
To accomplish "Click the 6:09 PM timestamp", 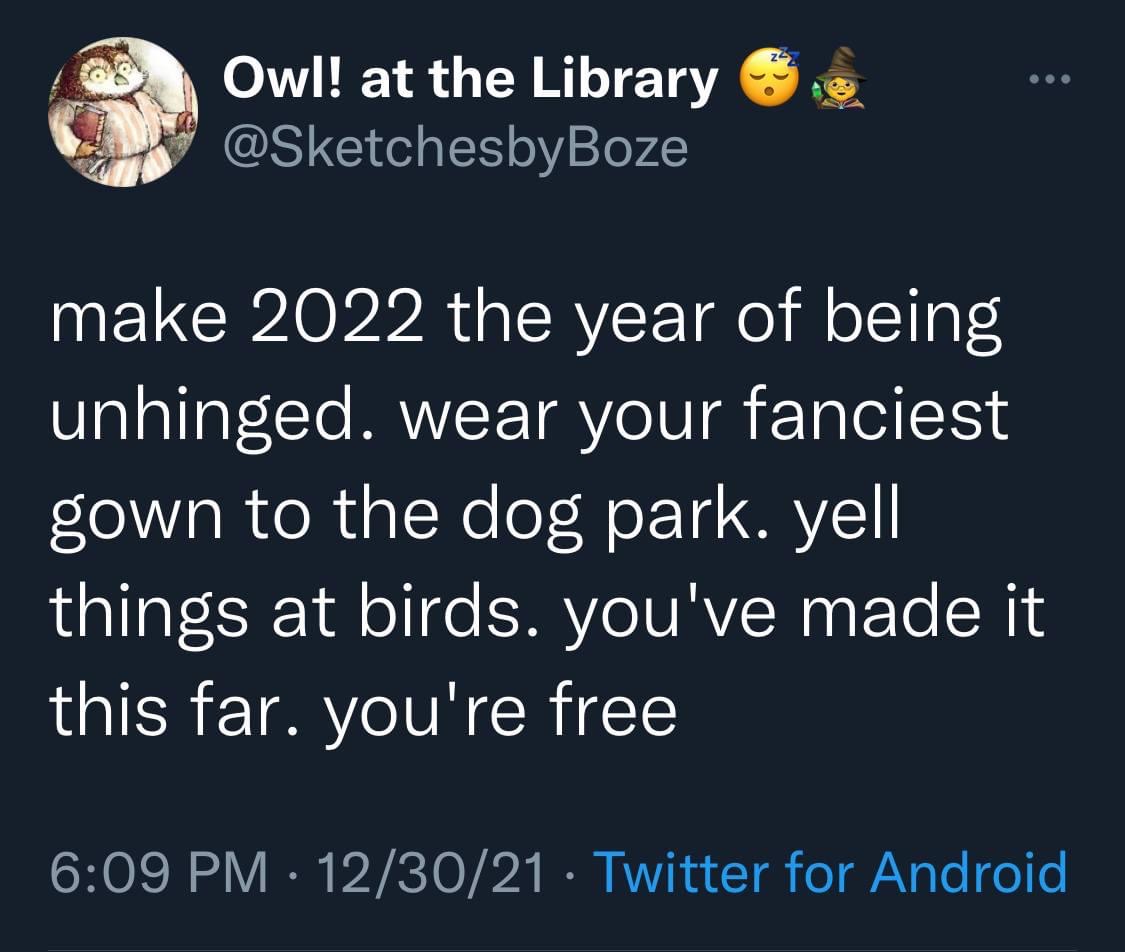I will [158, 871].
